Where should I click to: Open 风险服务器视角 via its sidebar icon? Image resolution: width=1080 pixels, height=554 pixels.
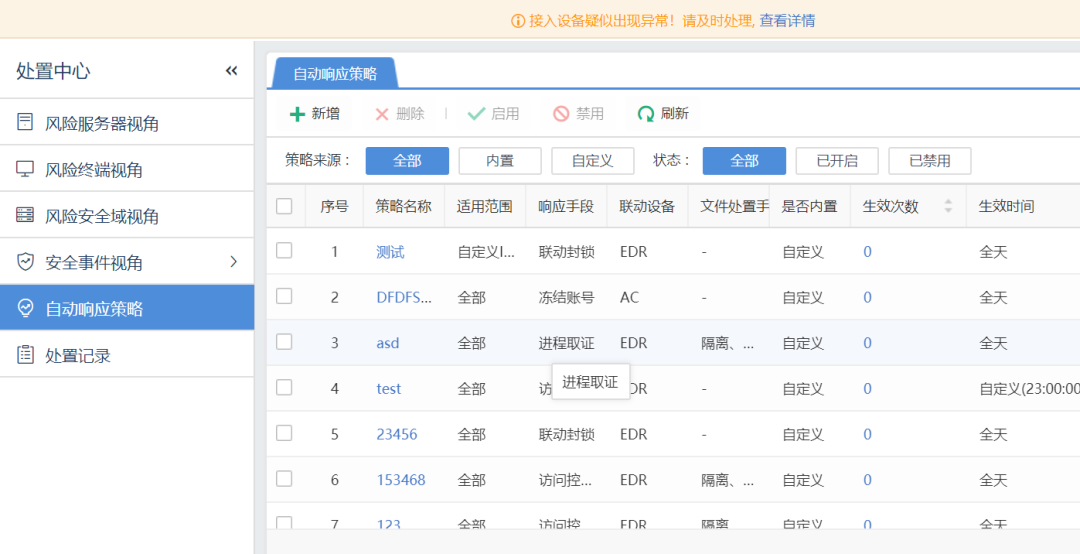(26, 123)
